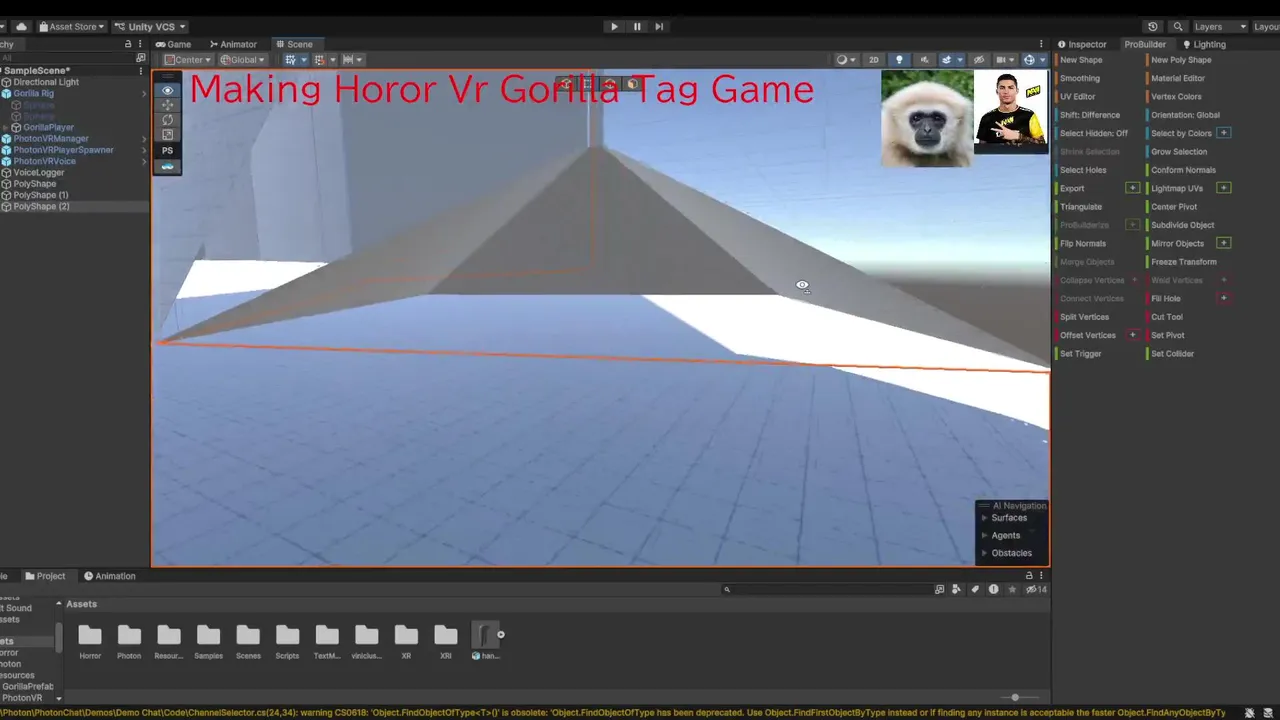Click the Step frame button
The height and width of the screenshot is (720, 1280).
(659, 27)
